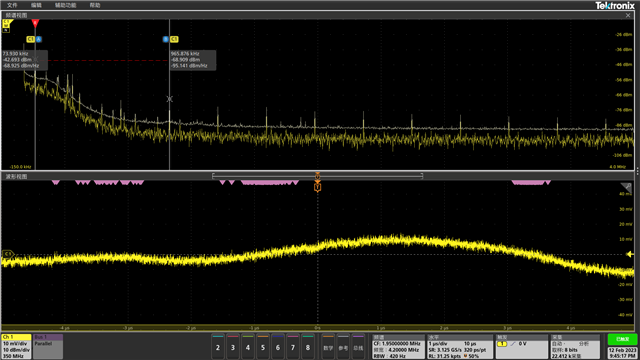Click the green triggered status button
The image size is (640, 360).
622,339
